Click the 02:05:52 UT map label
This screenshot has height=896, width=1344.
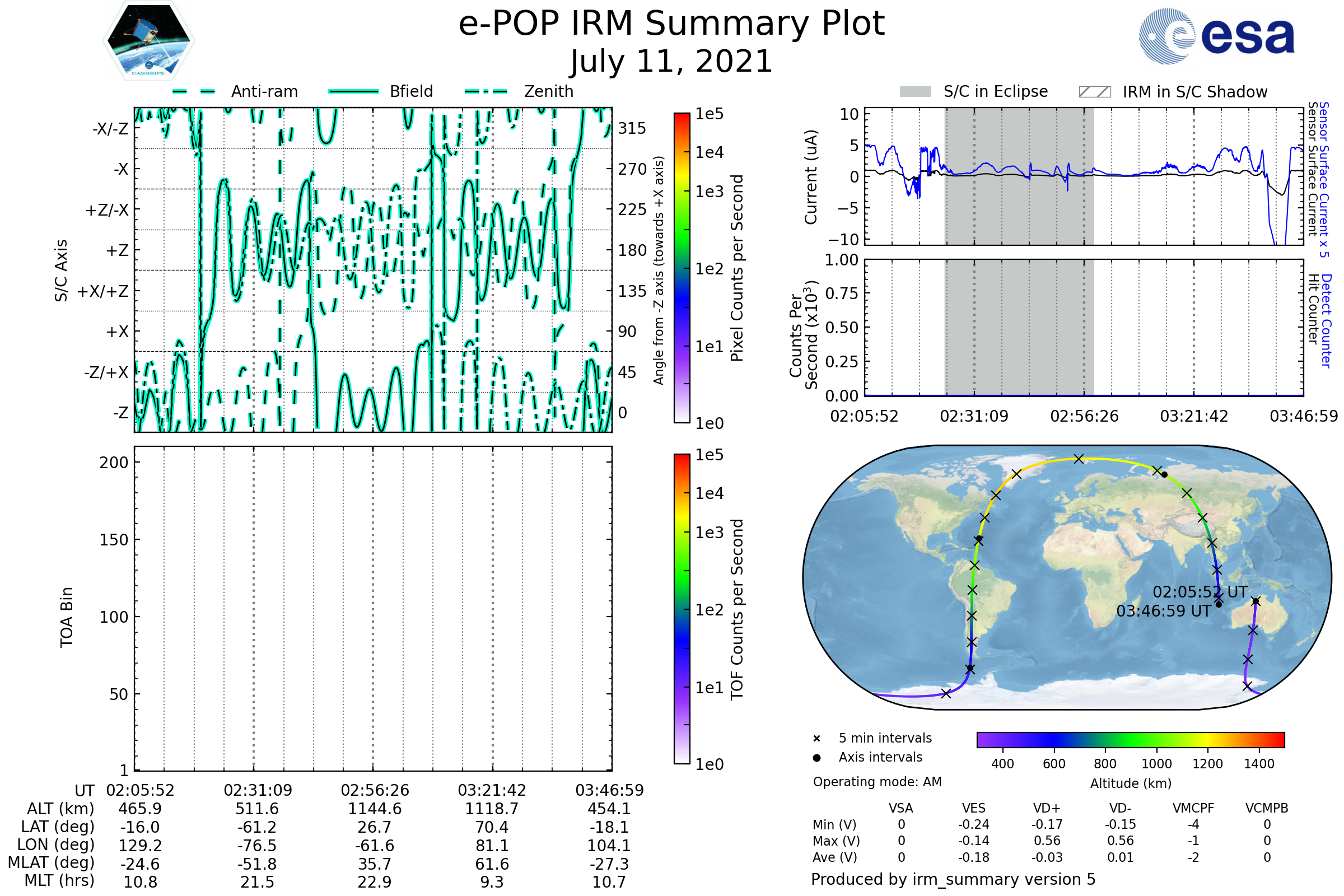tap(1200, 592)
